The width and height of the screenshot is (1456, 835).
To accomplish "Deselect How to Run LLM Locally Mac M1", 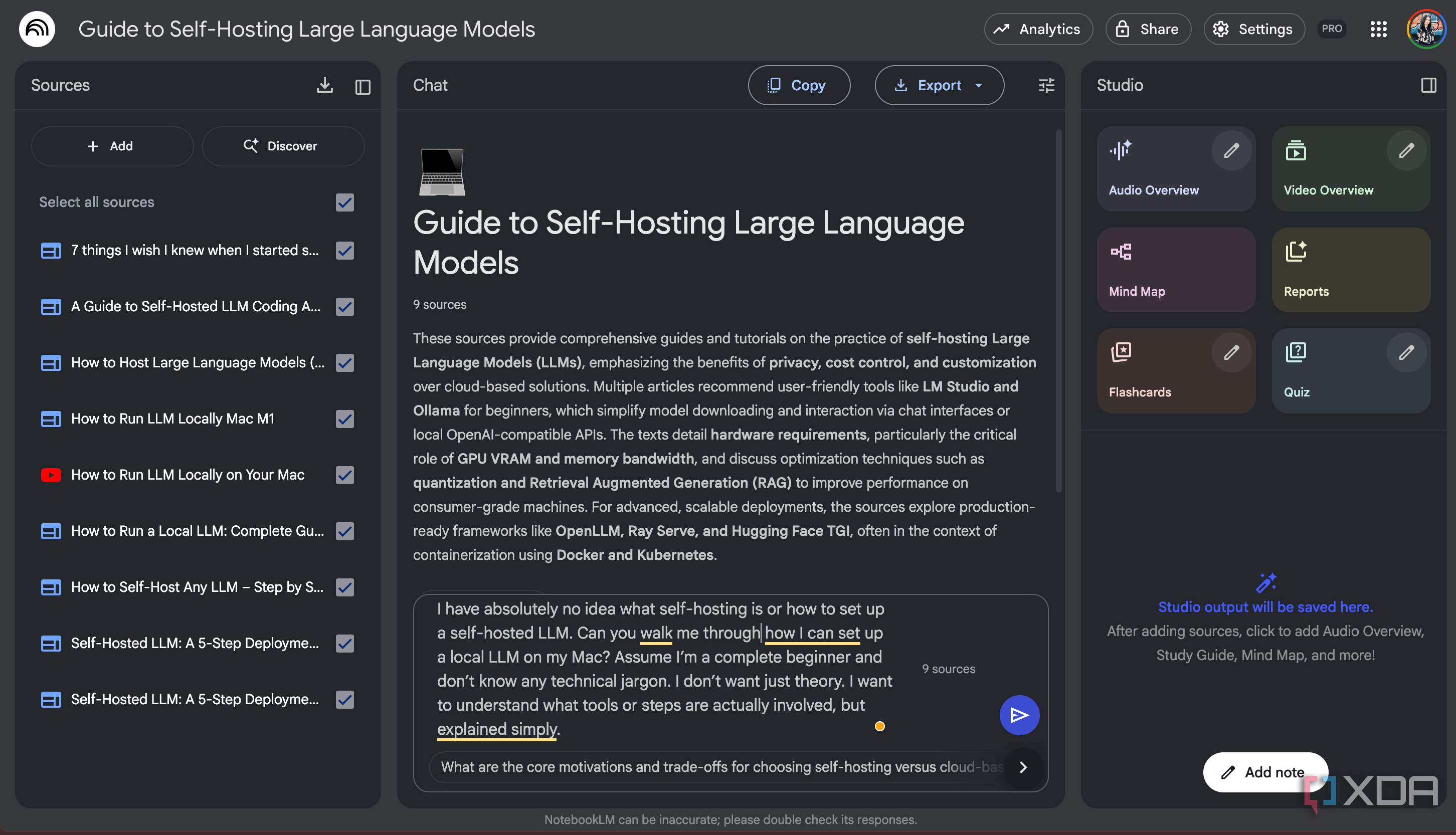I will click(x=345, y=419).
